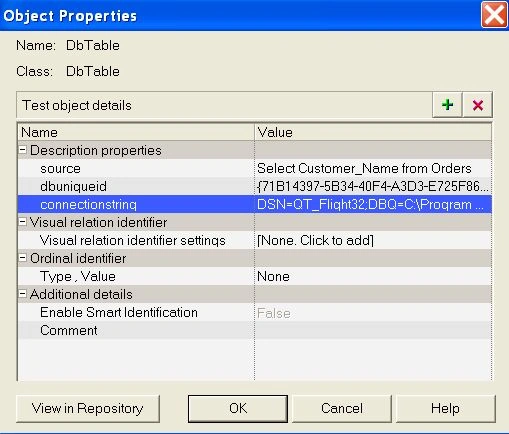Click the Name column header
Screen dimensions: 509x434
(x=136, y=132)
